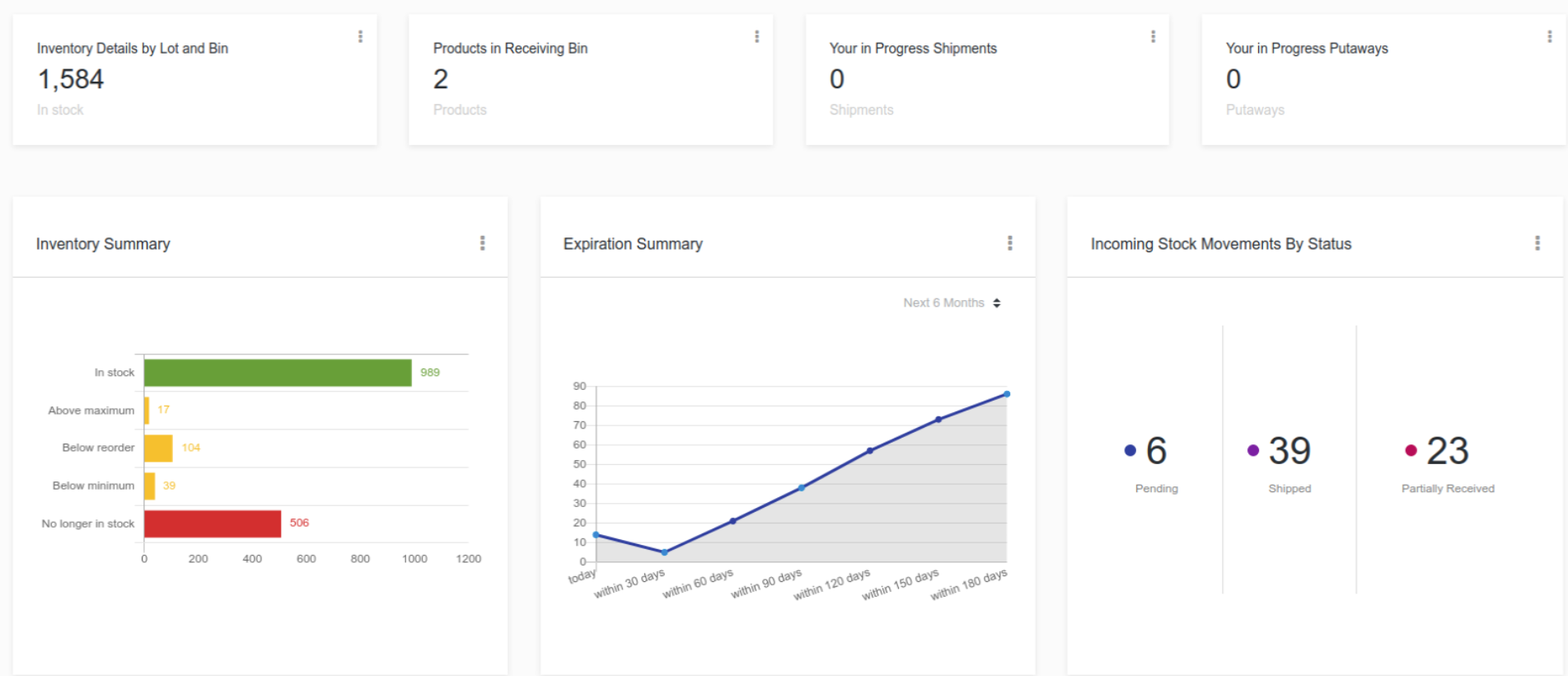
Task: Select the Shipped count 39
Action: pos(1290,451)
